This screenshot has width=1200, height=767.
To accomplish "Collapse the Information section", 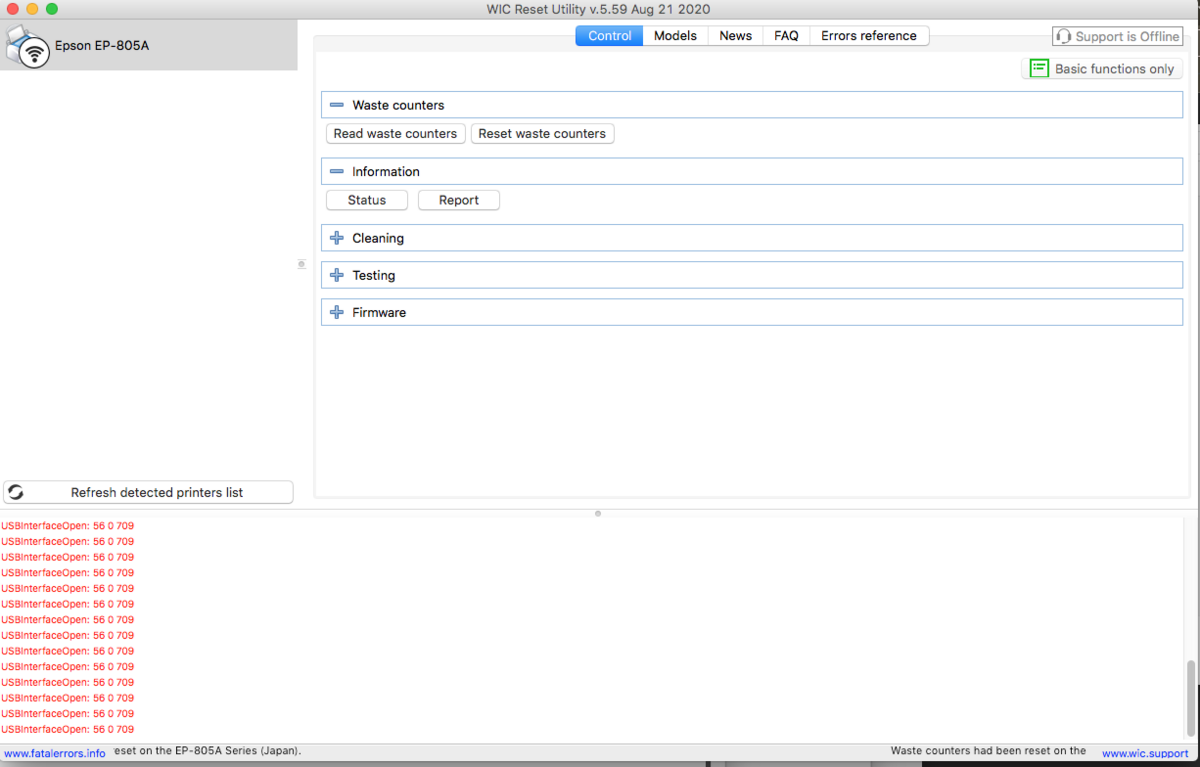I will tap(337, 172).
